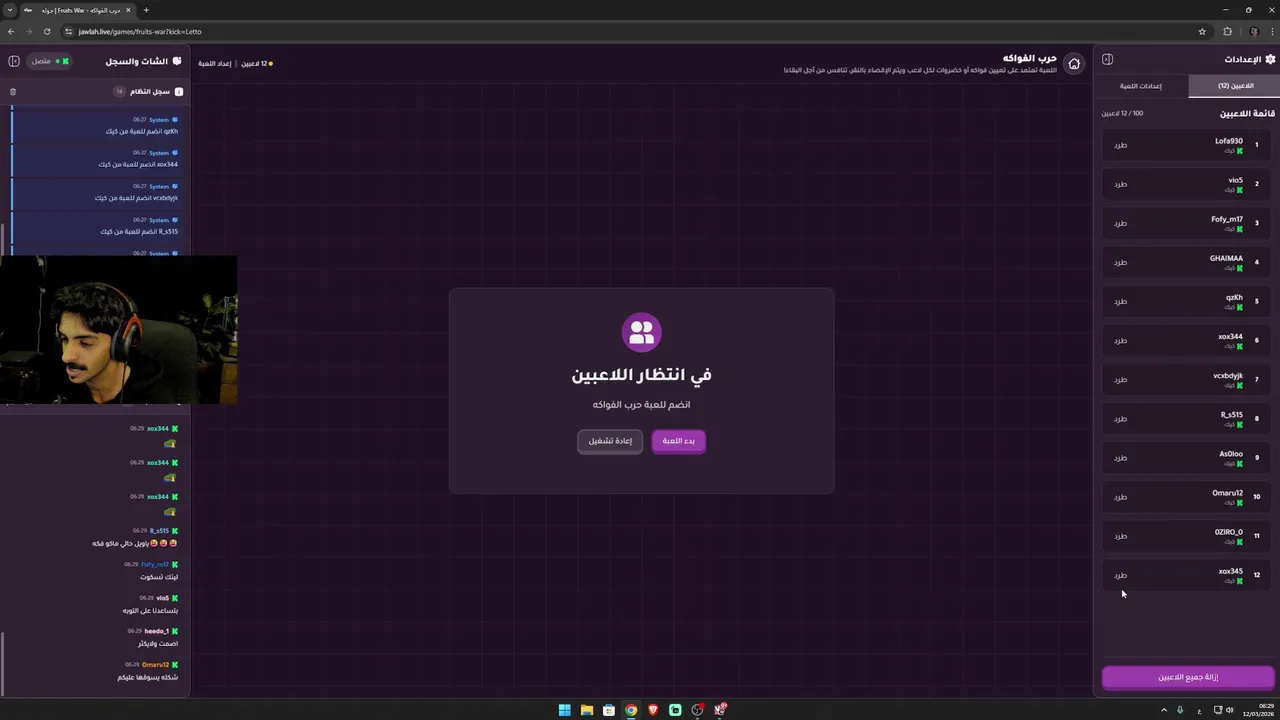Switch to Chrome in the taskbar
Viewport: 1280px width, 720px height.
631,710
